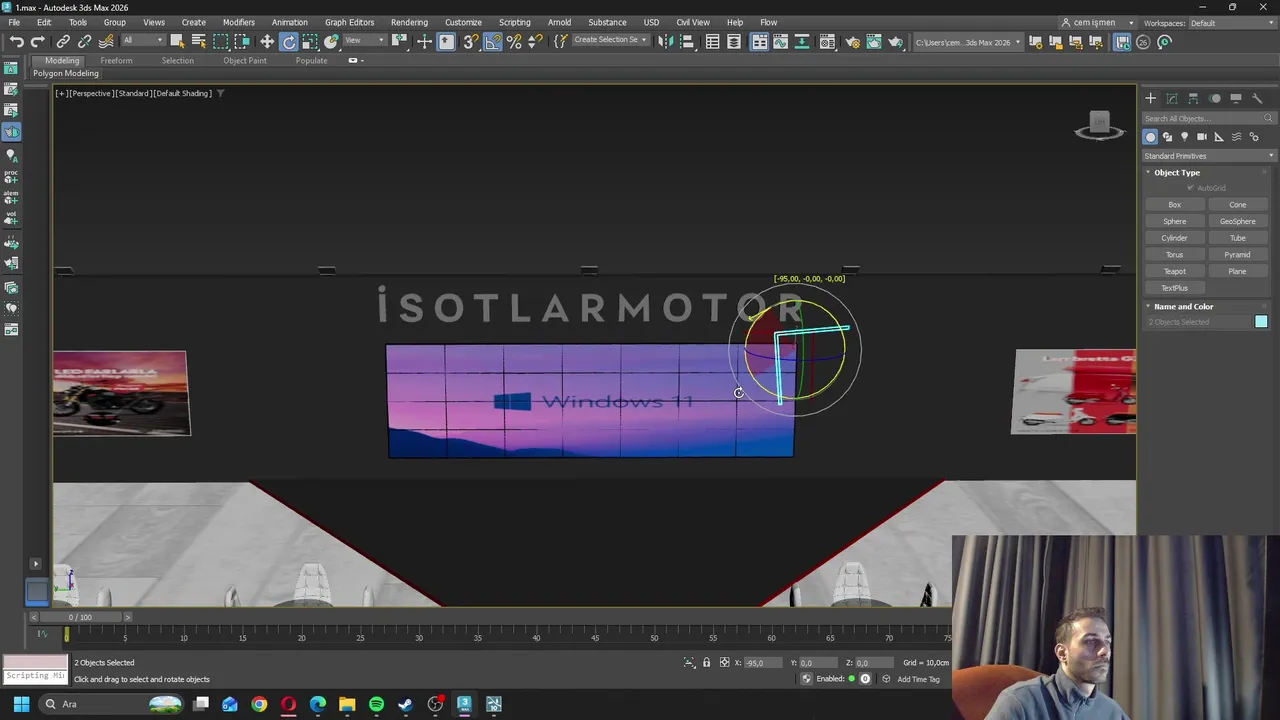Open the Create Selection Set dropdown

[609, 41]
